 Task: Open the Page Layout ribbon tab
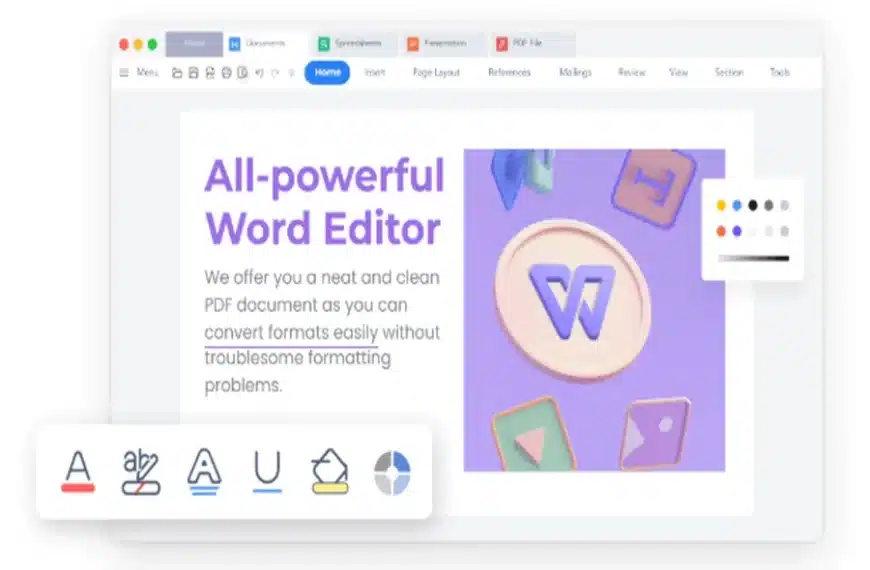coord(436,73)
